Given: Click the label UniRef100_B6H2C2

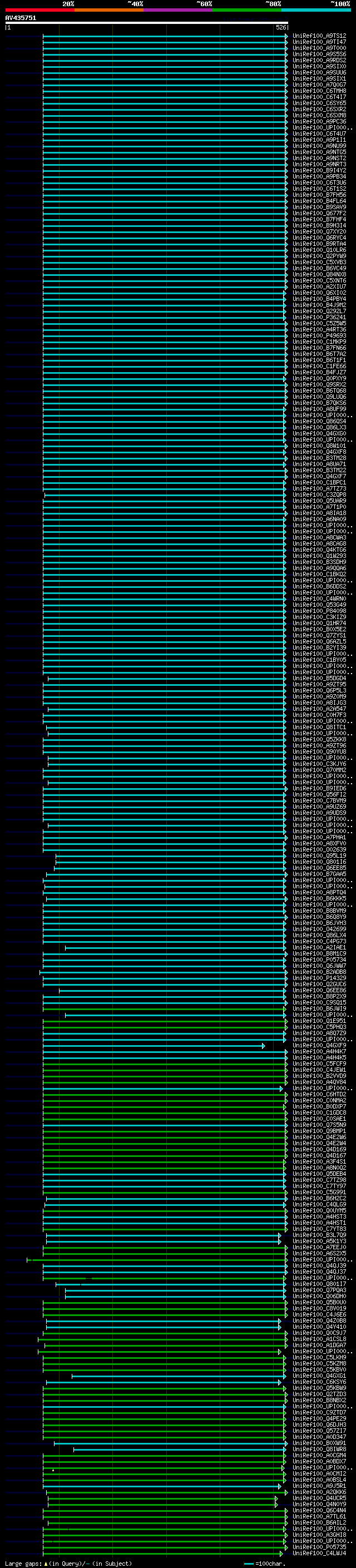Looking at the screenshot, I should click(x=319, y=1198).
